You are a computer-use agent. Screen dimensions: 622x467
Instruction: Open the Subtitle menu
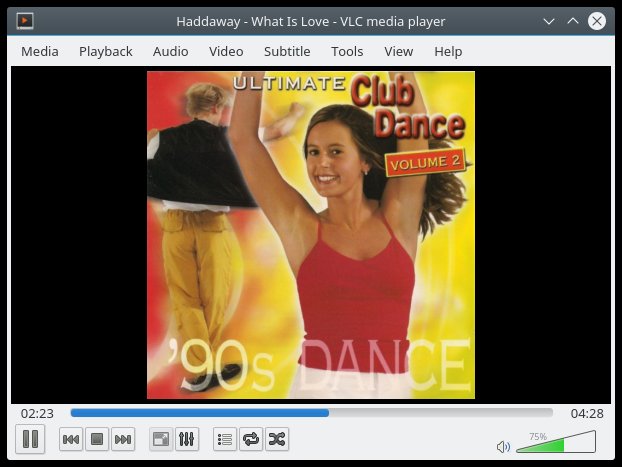pyautogui.click(x=287, y=52)
